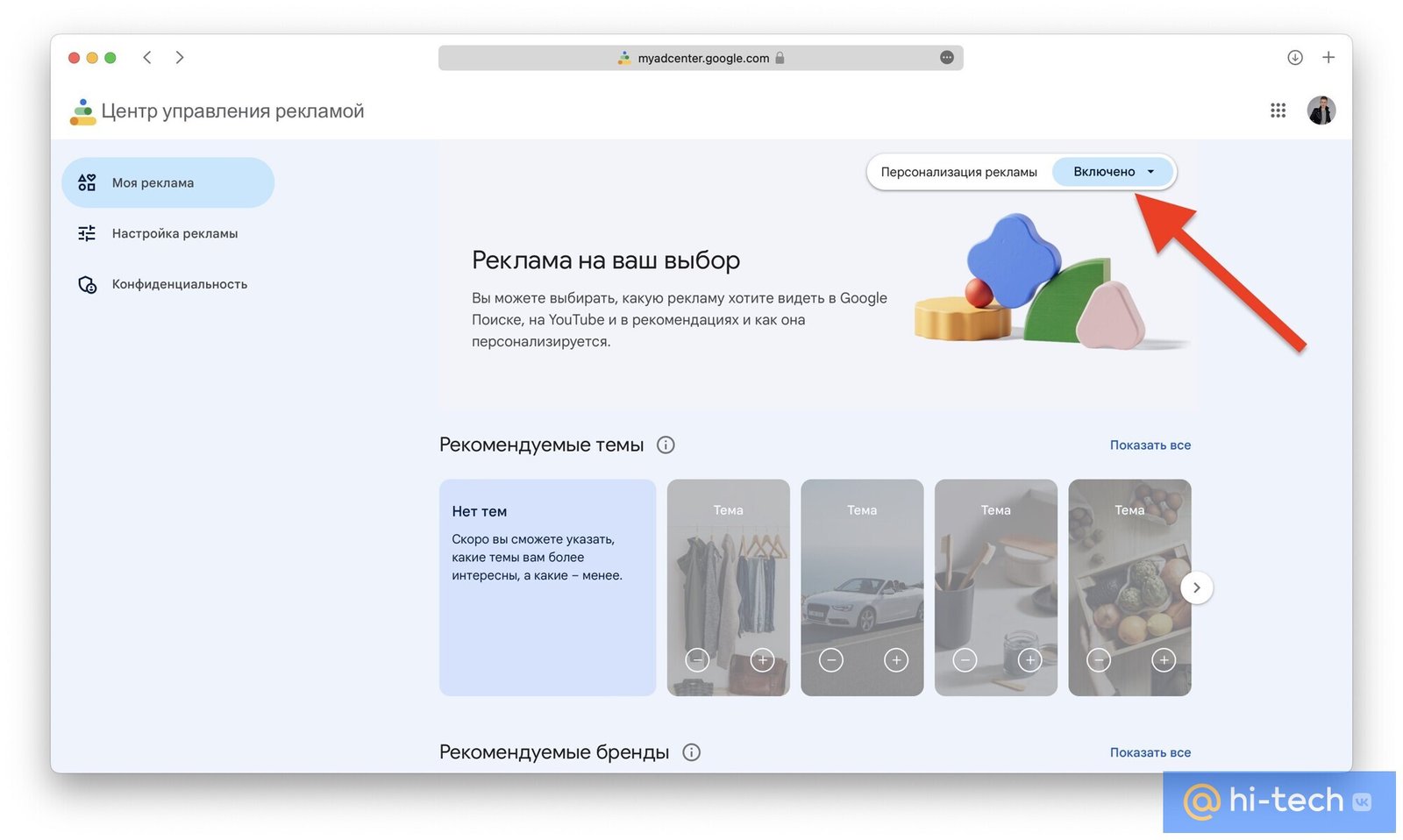Open the toothbrush topic thumbnail

coord(996,587)
